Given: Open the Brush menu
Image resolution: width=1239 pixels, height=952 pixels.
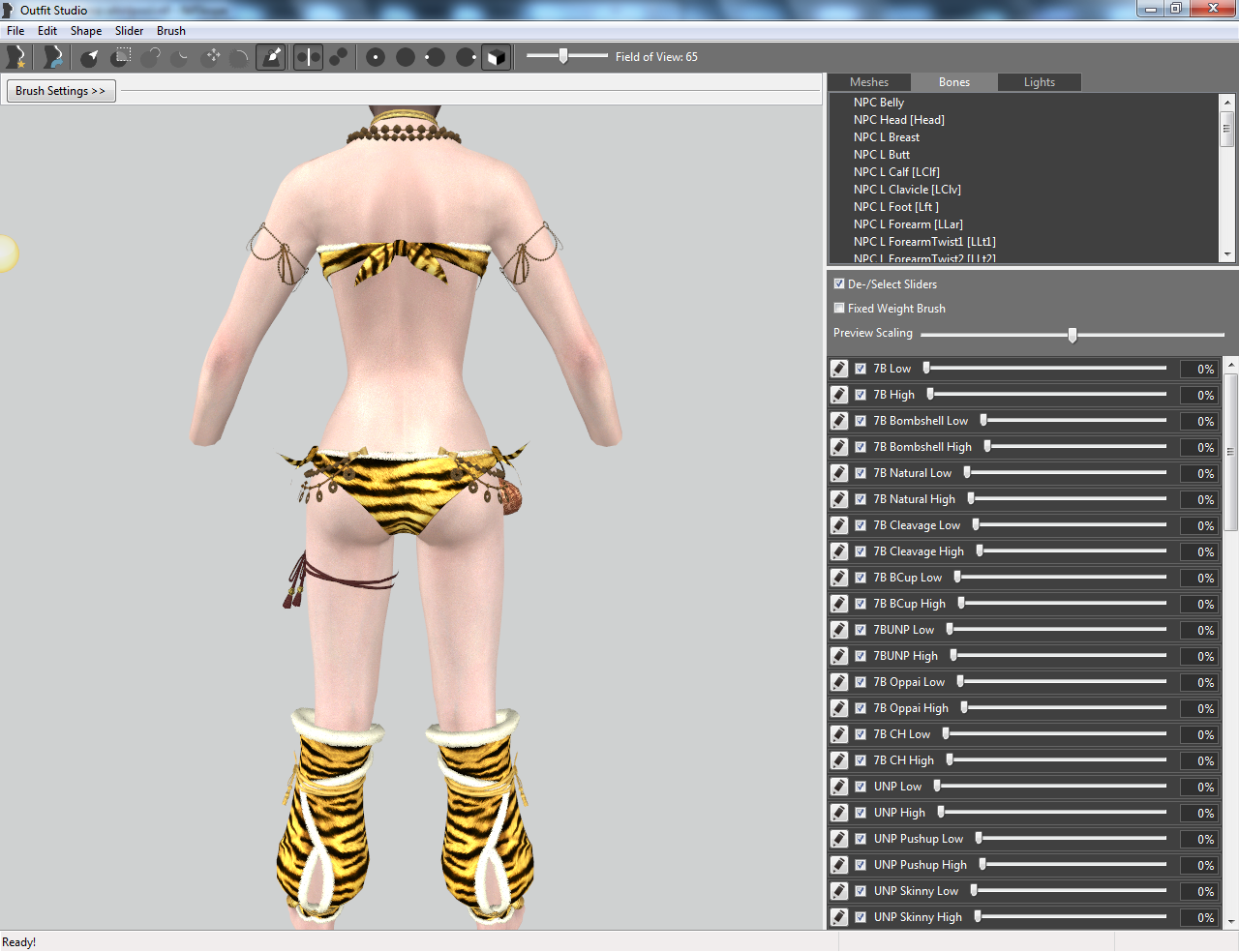Looking at the screenshot, I should coord(171,31).
